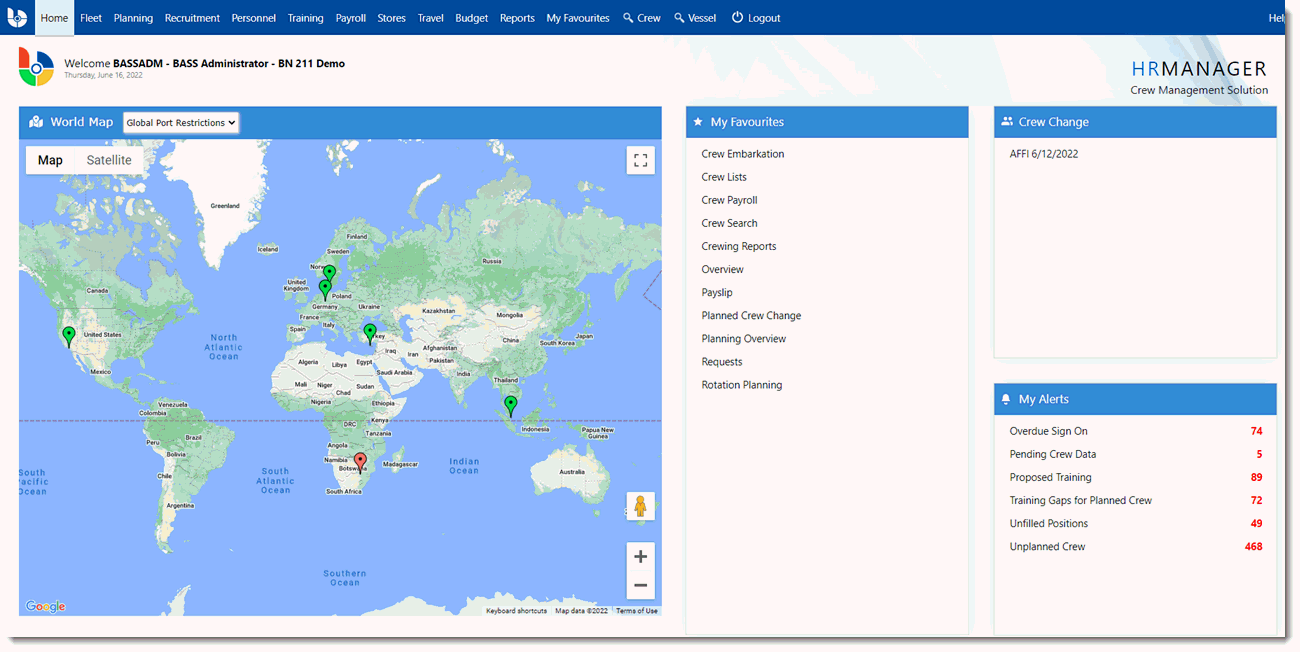Image resolution: width=1300 pixels, height=652 pixels.
Task: Open the Unplanned Crew alert
Action: [1047, 547]
